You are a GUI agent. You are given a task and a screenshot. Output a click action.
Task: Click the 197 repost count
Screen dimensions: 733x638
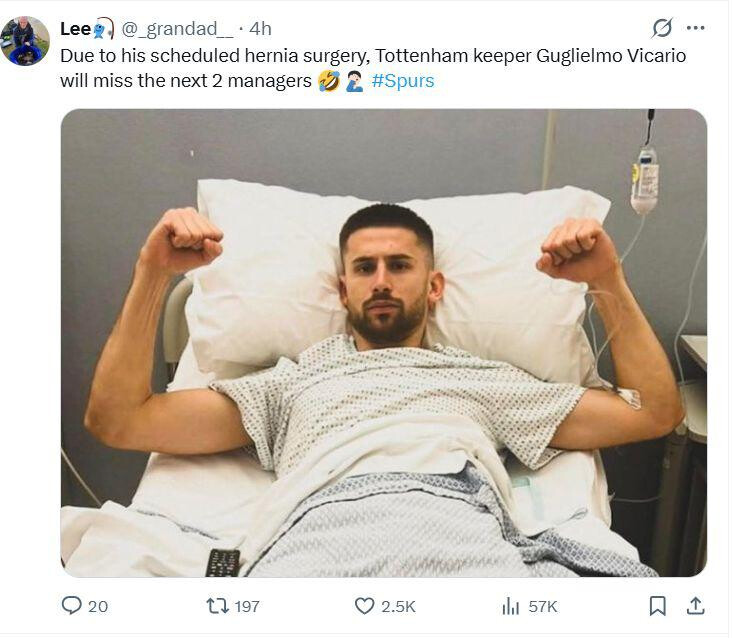[x=246, y=606]
